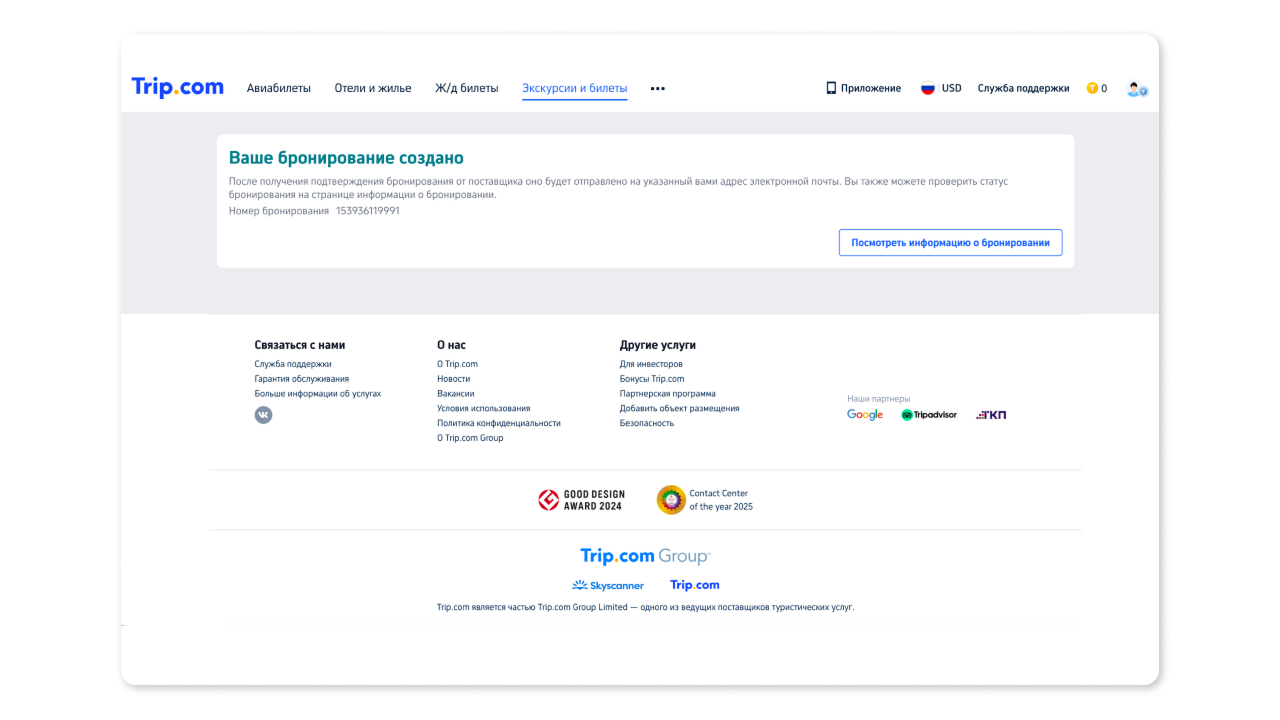Click the phone app icon (Приложение)

(x=831, y=88)
